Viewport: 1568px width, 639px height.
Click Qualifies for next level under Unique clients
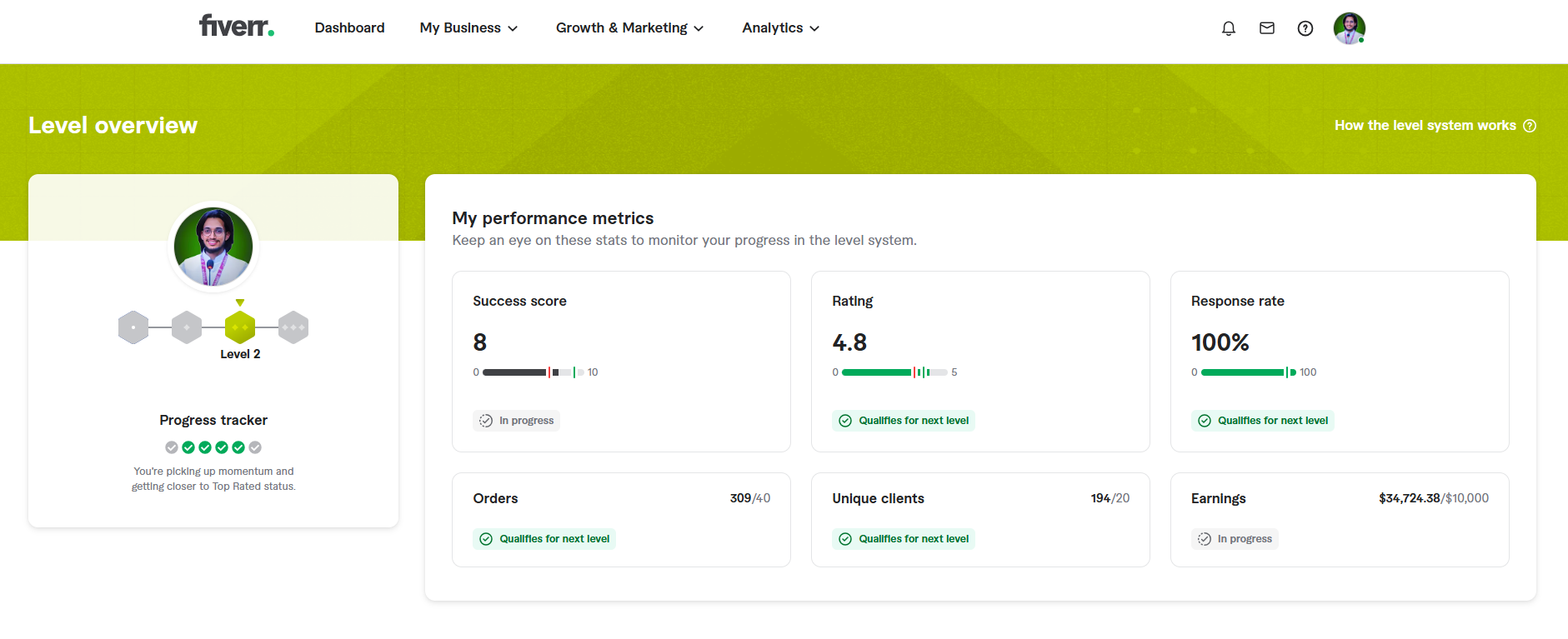(904, 539)
